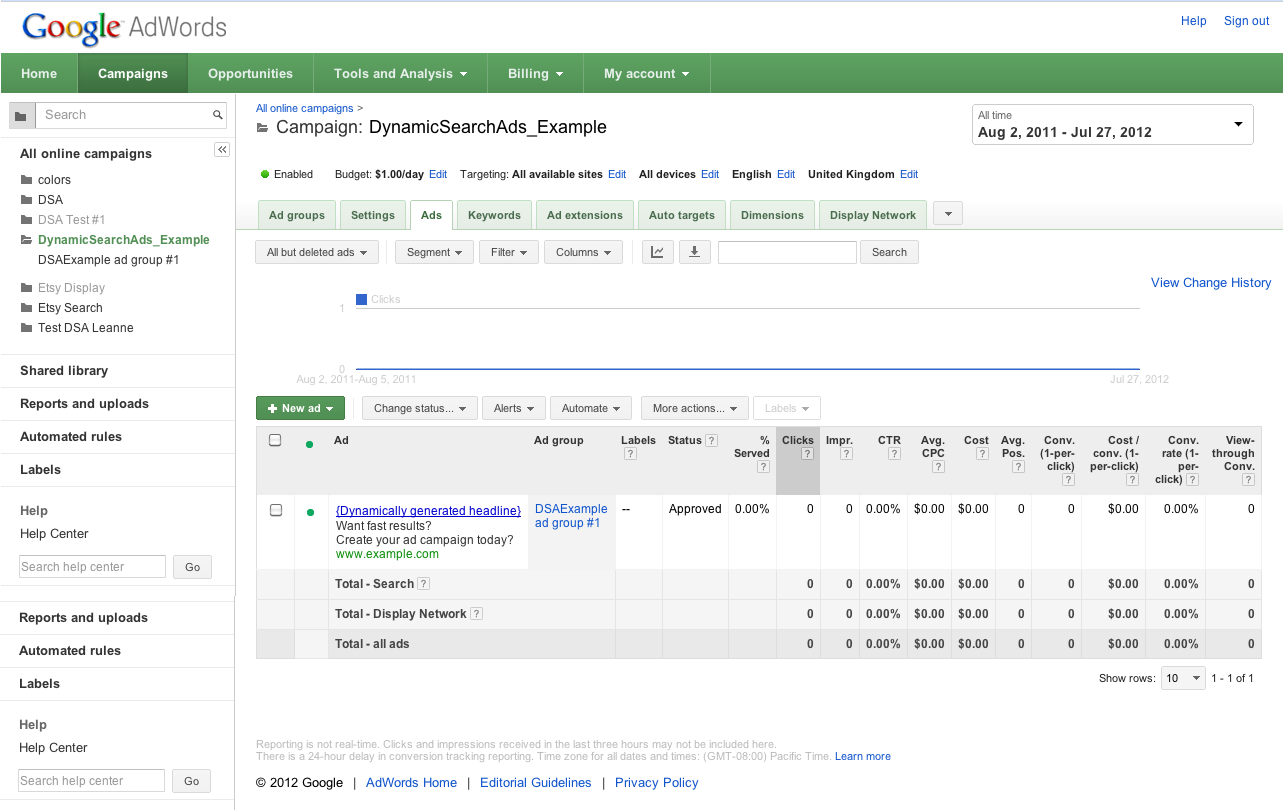Viewport: 1283px width, 810px height.
Task: Open the More actions dropdown
Action: pyautogui.click(x=695, y=408)
